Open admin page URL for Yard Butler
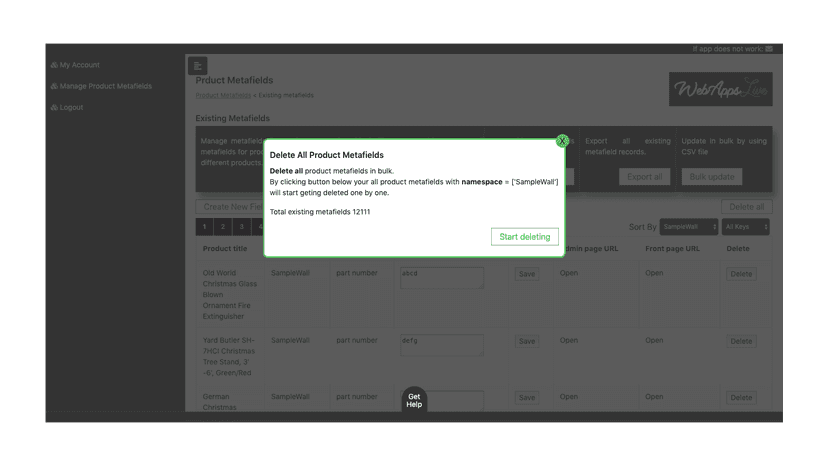 569,340
